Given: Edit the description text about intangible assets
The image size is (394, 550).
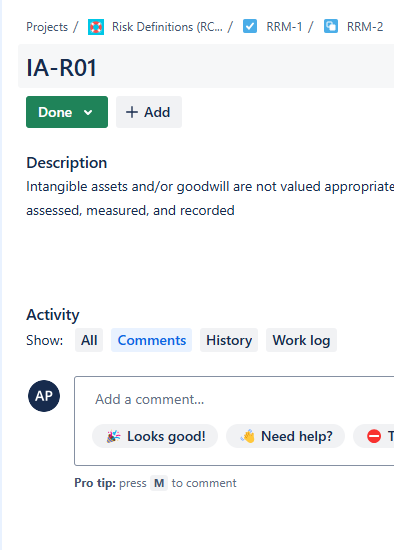Looking at the screenshot, I should point(210,199).
